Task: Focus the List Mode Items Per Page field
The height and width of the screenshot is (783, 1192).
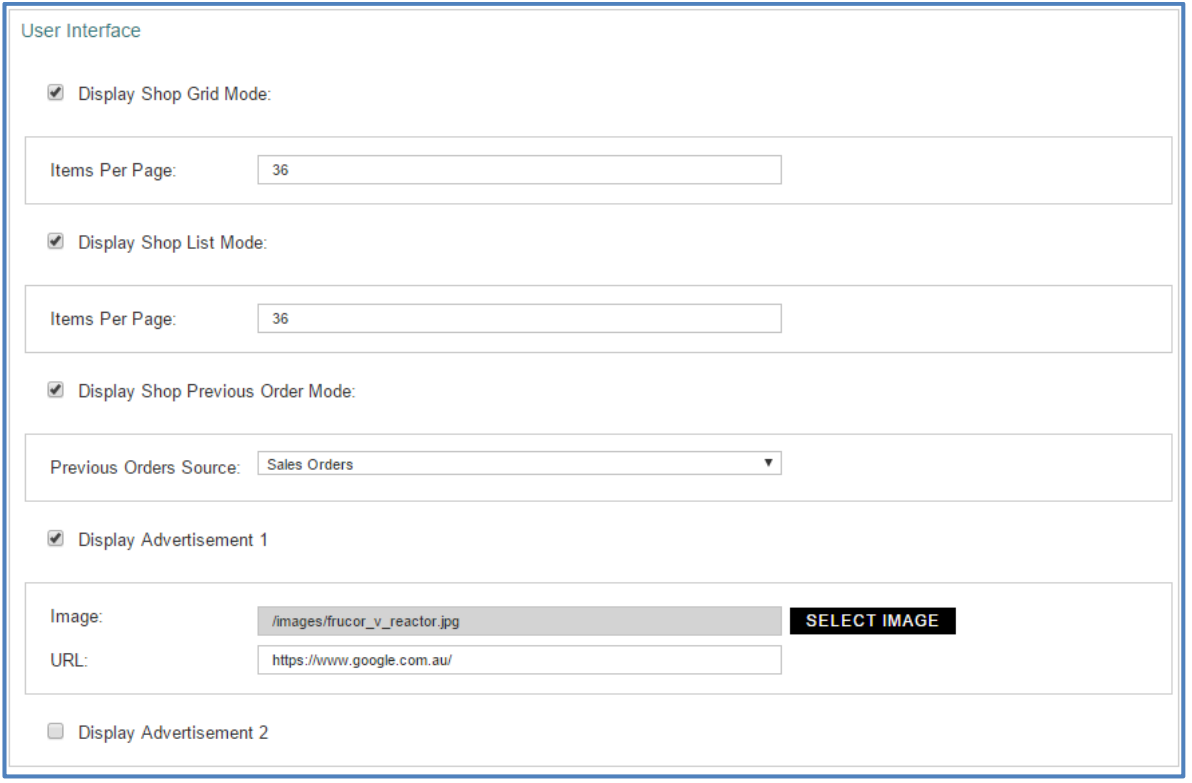Action: [519, 319]
